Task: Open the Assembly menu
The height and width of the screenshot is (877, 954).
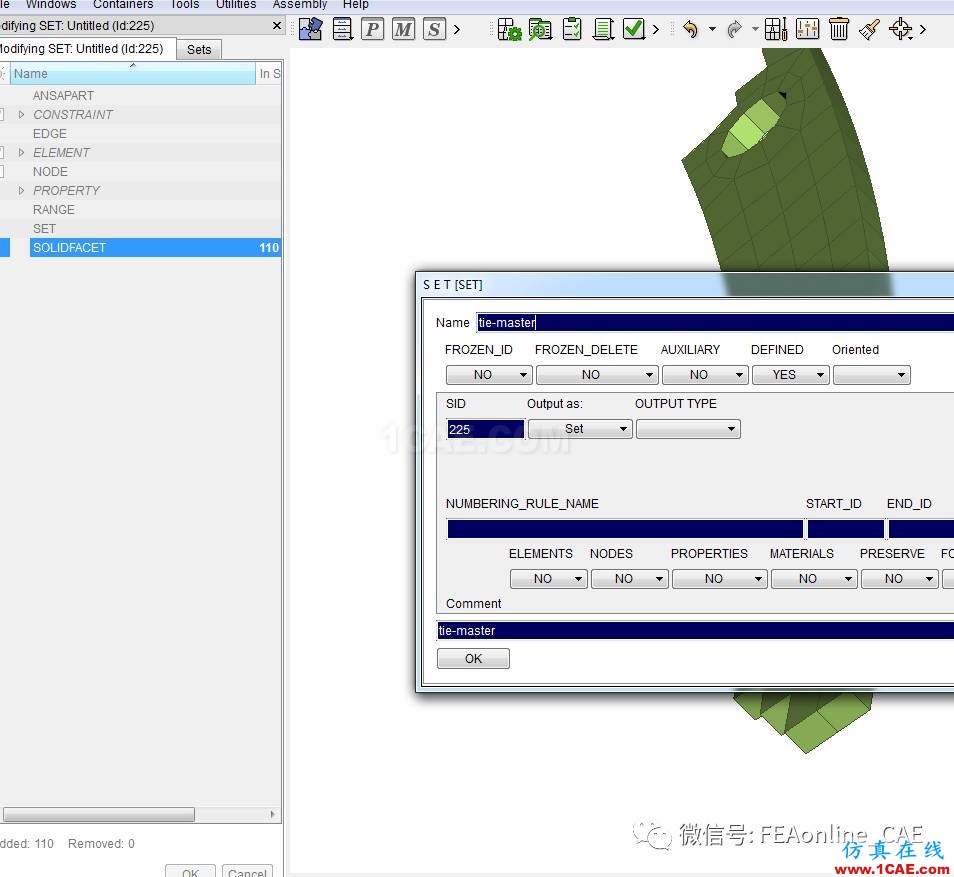Action: [300, 5]
